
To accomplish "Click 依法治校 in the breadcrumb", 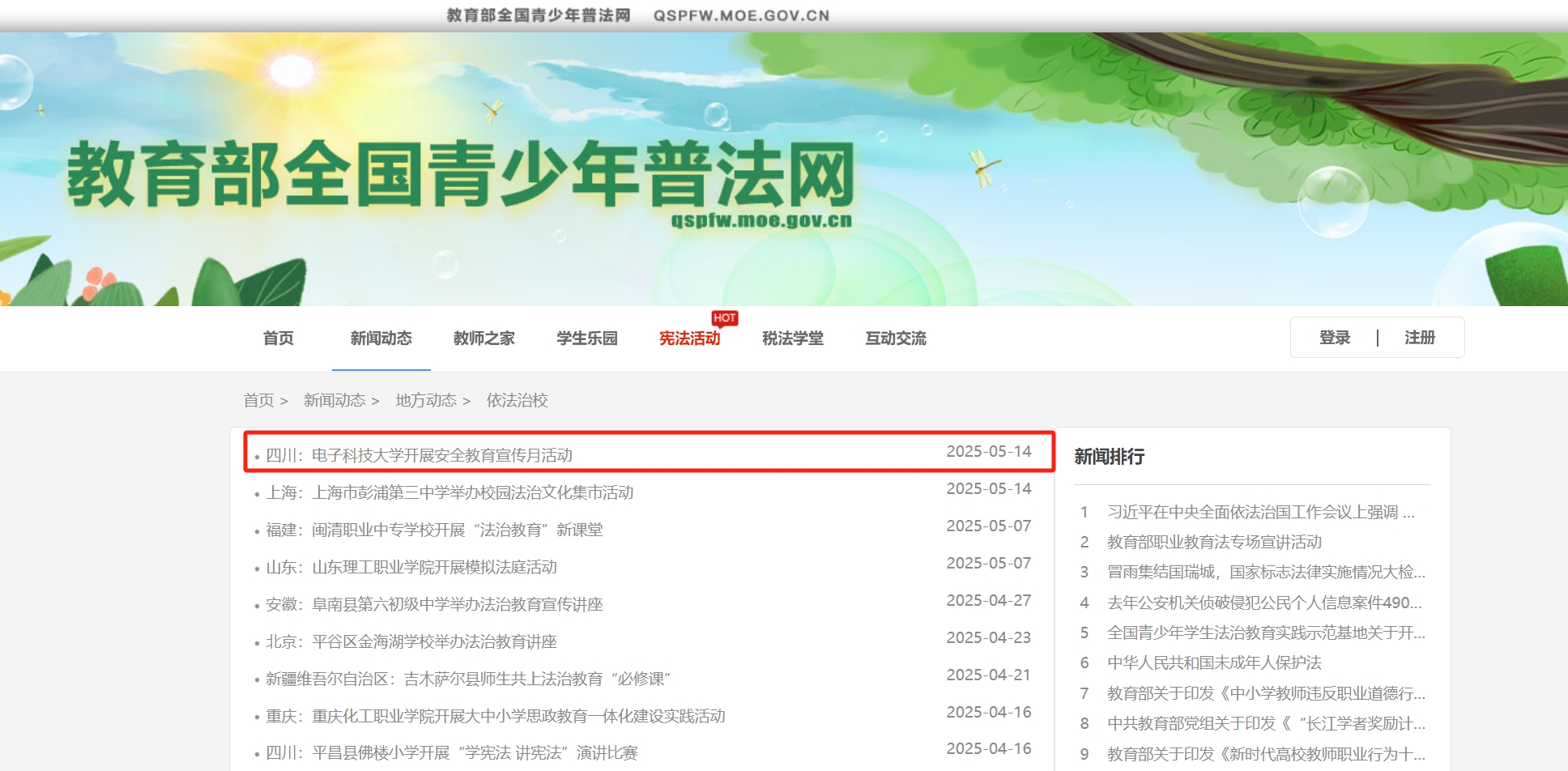I will tap(518, 400).
